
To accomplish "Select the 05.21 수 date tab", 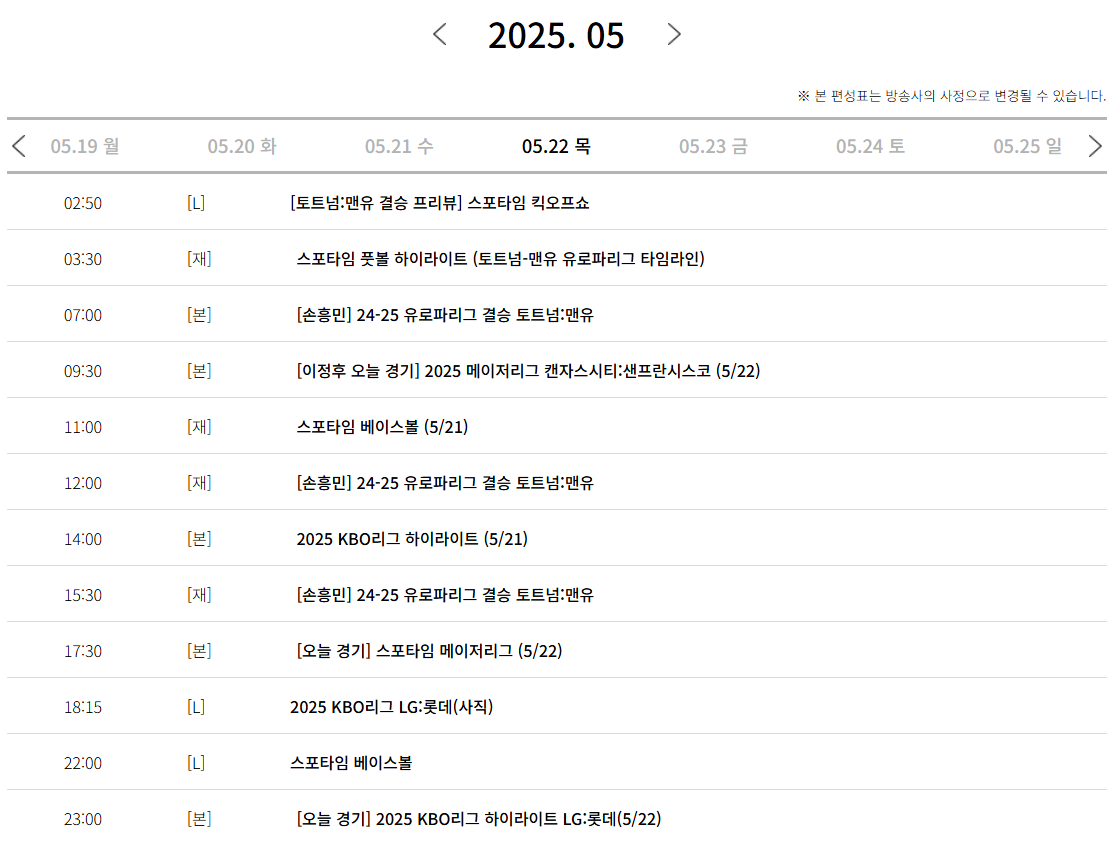I will pyautogui.click(x=399, y=146).
